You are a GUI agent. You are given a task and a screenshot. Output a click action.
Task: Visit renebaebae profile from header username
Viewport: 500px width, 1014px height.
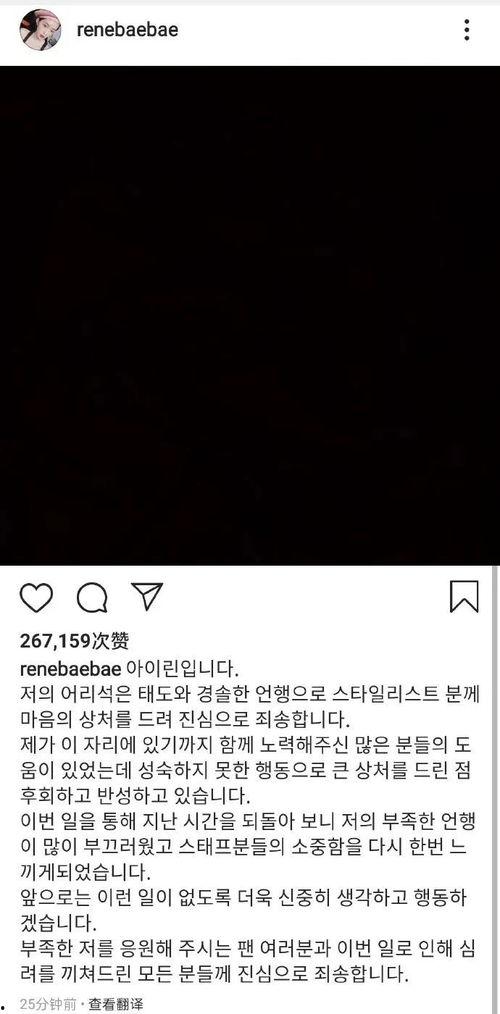tap(127, 30)
